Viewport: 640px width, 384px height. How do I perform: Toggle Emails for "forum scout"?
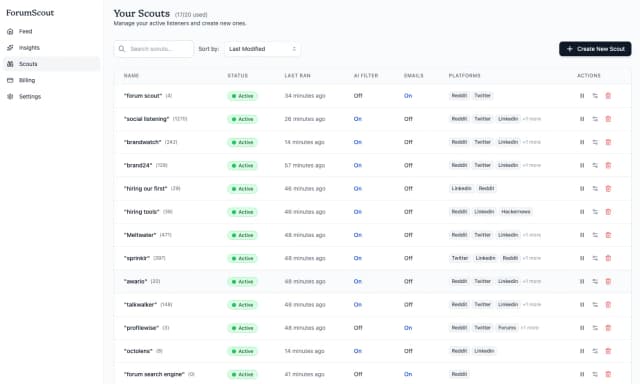click(x=408, y=96)
